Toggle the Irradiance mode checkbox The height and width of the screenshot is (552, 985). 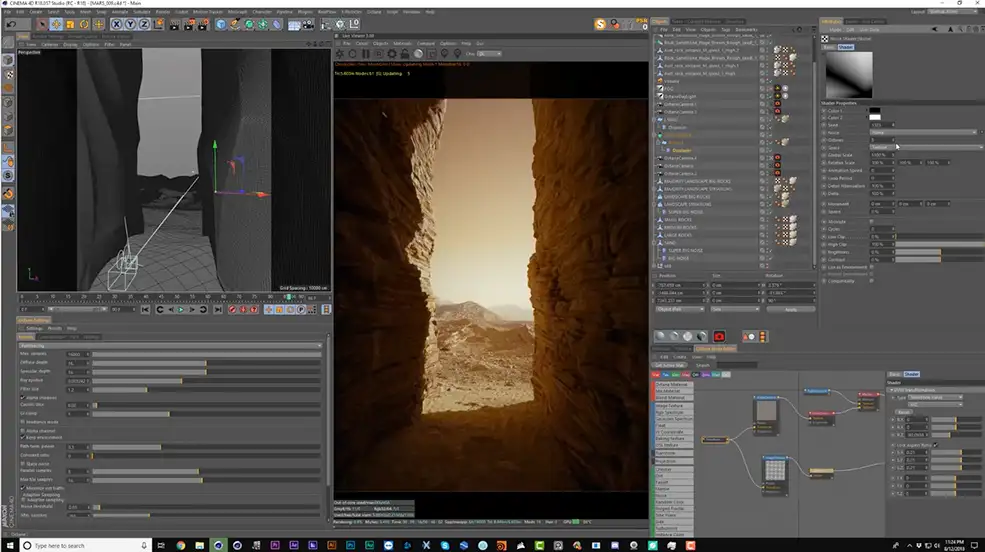pyautogui.click(x=23, y=422)
